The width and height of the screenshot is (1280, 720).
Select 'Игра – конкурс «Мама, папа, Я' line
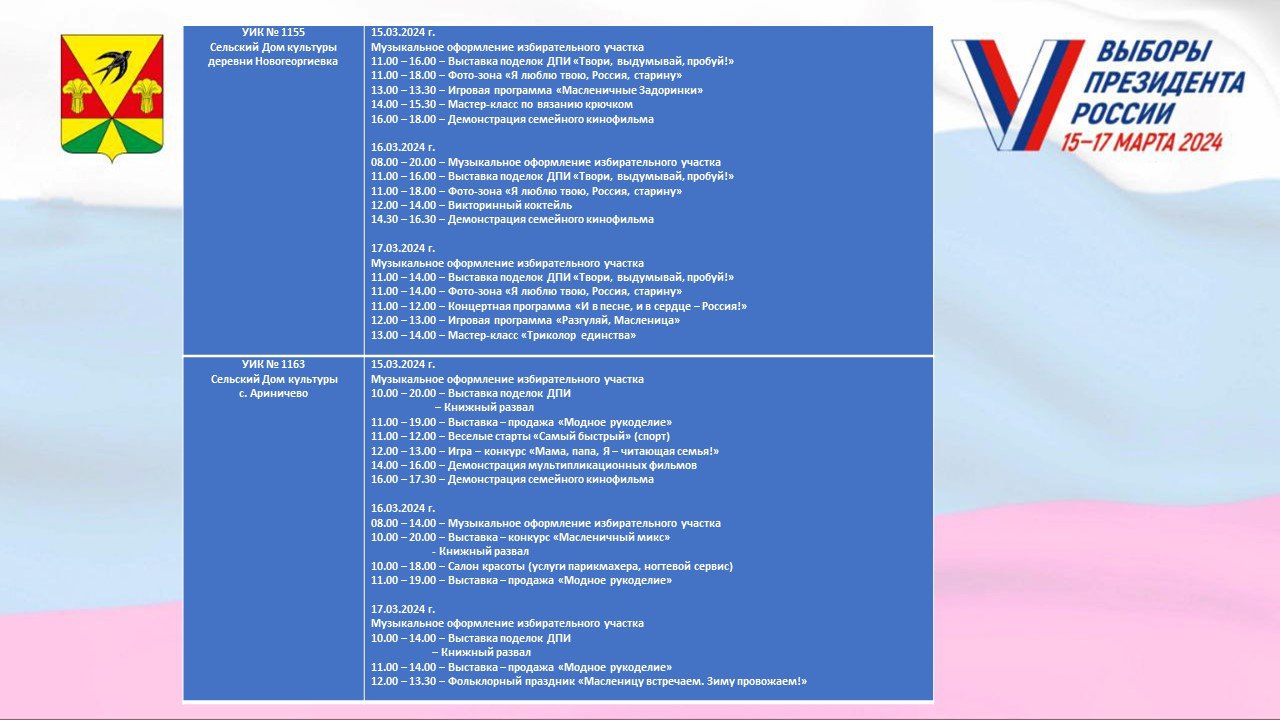click(x=545, y=451)
